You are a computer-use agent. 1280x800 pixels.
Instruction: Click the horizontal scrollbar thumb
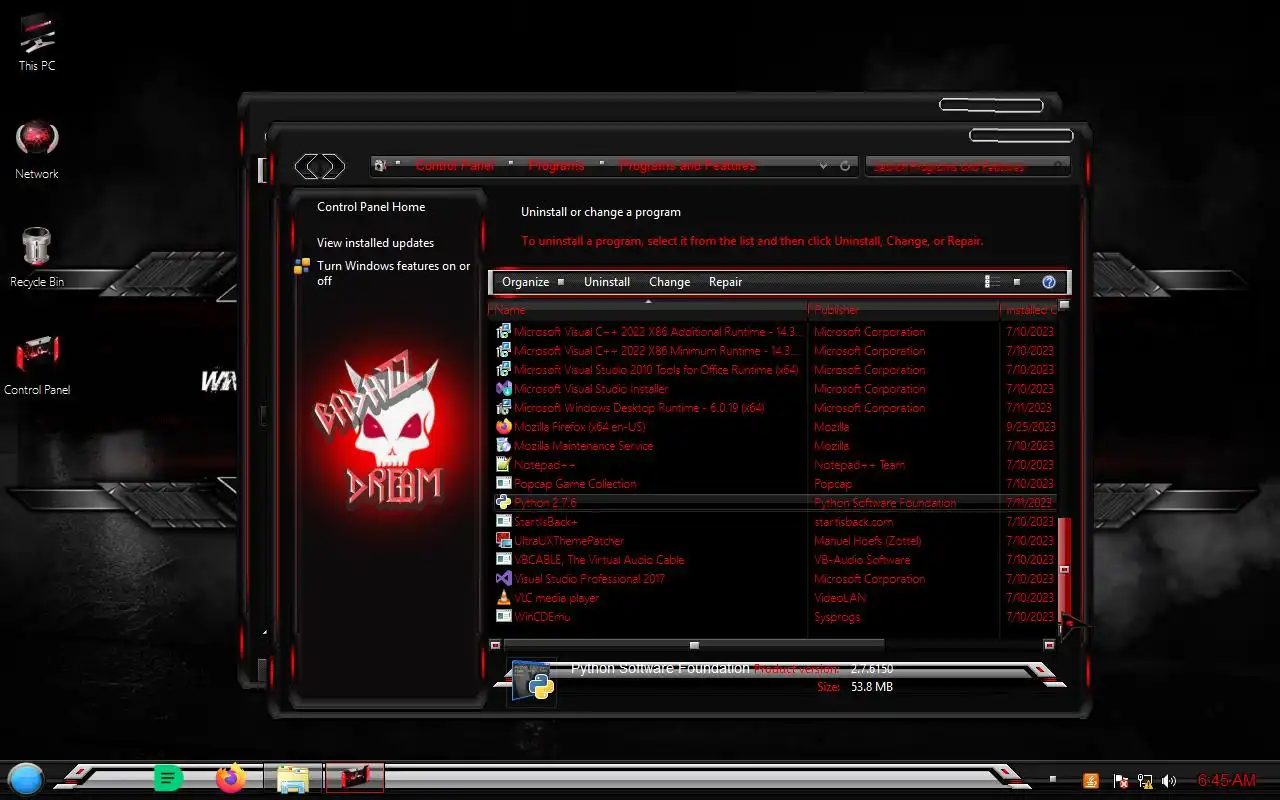pos(694,645)
